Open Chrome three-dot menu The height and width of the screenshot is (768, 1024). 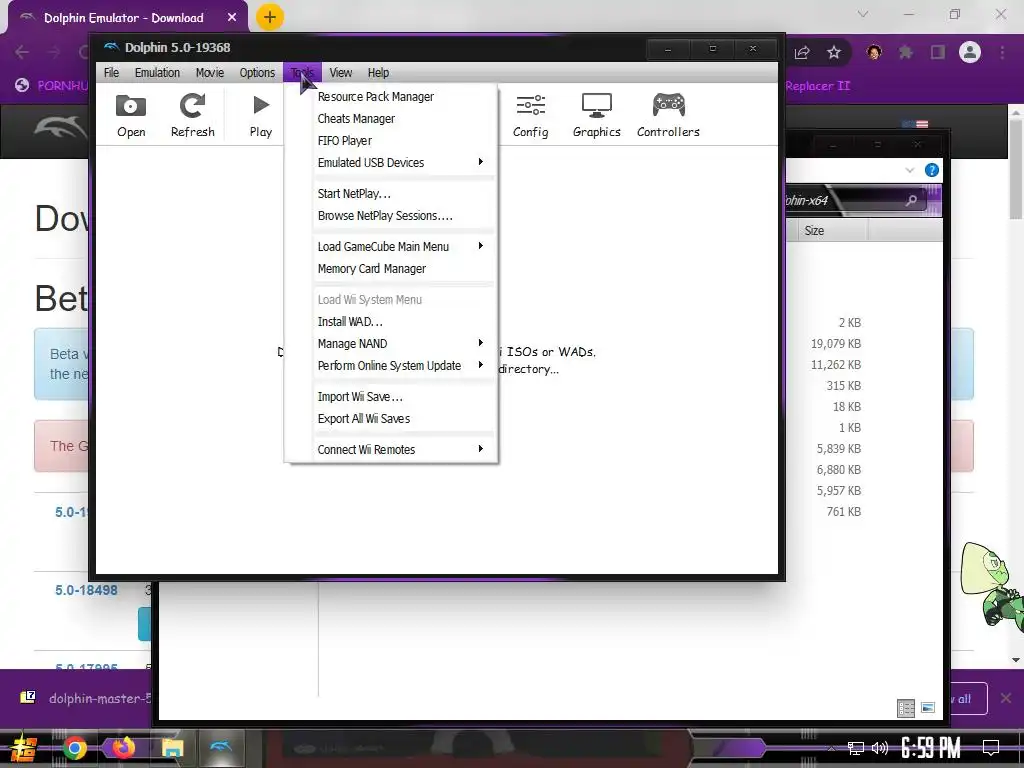coord(1002,52)
